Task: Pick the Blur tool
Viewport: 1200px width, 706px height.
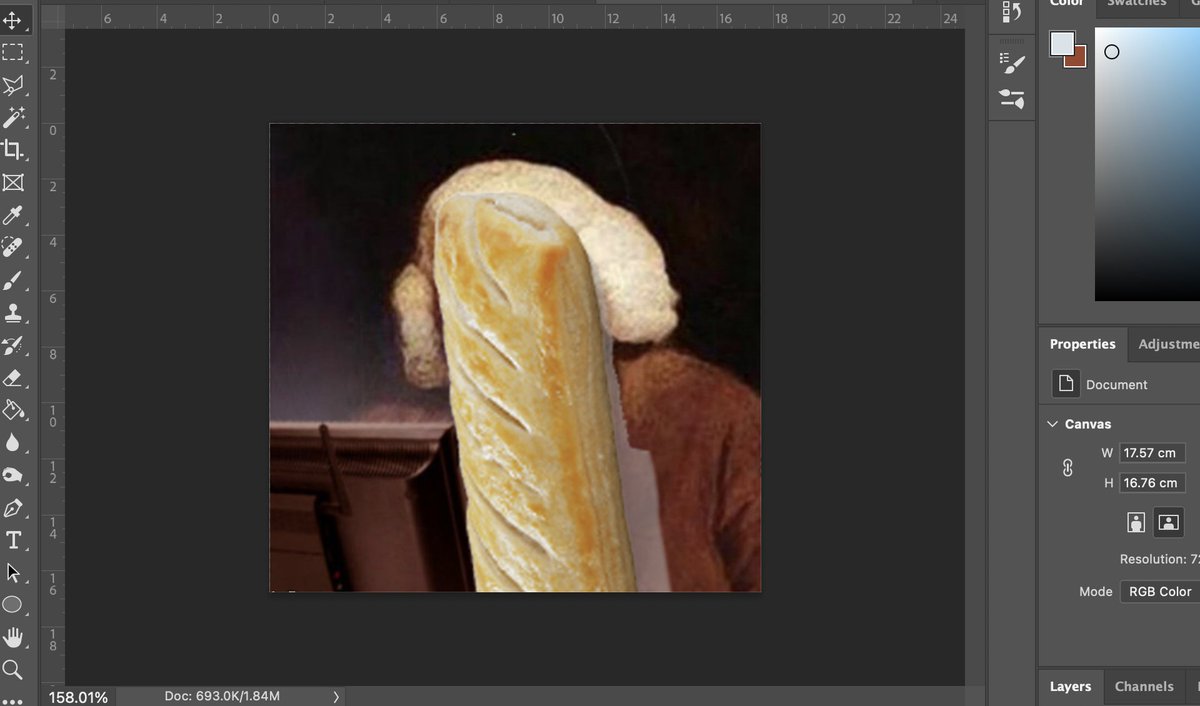Action: (13, 442)
